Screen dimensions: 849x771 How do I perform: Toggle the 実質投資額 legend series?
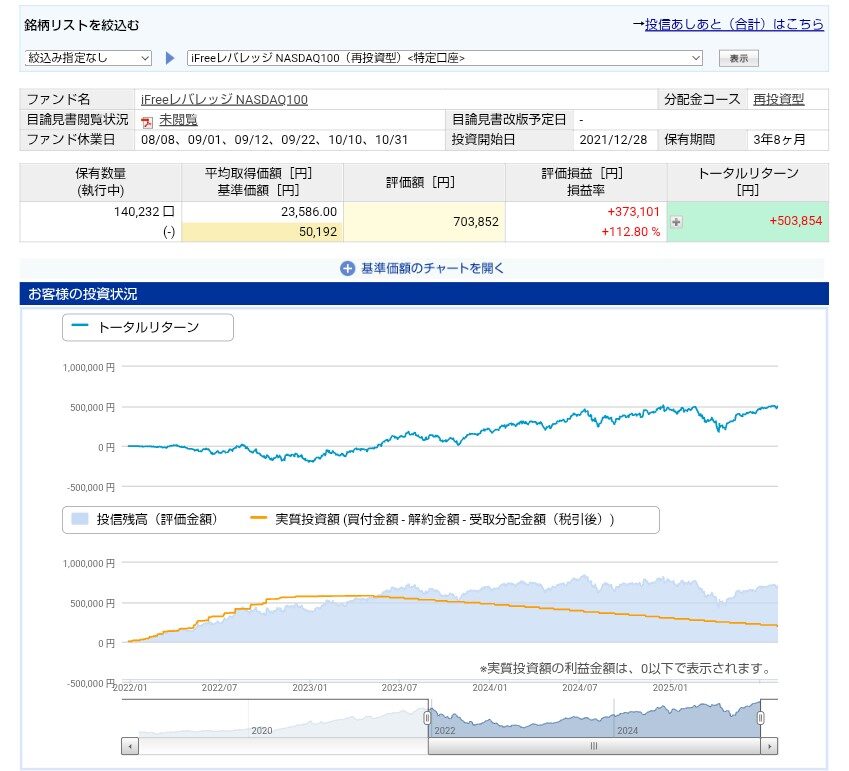[433, 519]
